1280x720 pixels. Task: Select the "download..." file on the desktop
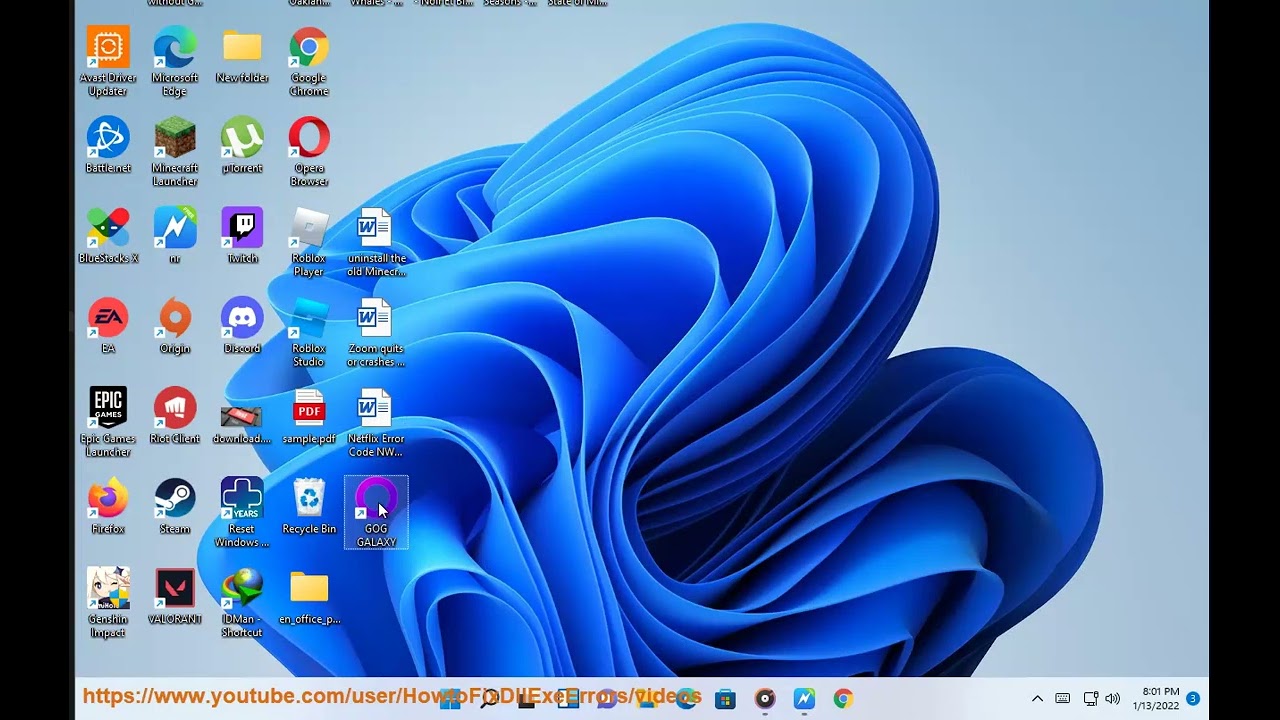tap(242, 422)
